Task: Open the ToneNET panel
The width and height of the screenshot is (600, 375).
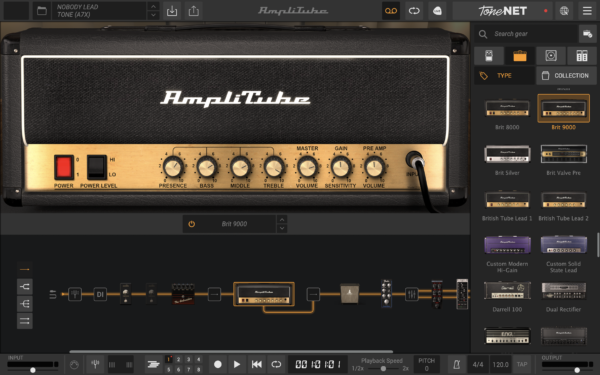Action: [502, 11]
